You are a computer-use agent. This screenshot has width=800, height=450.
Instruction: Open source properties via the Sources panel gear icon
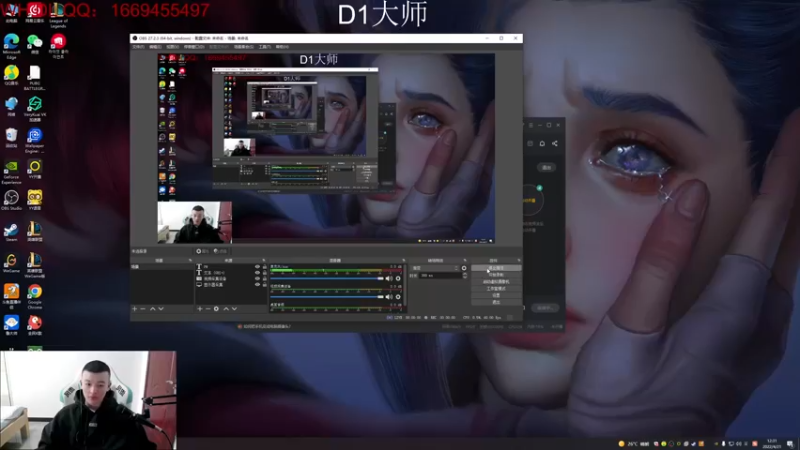click(216, 309)
